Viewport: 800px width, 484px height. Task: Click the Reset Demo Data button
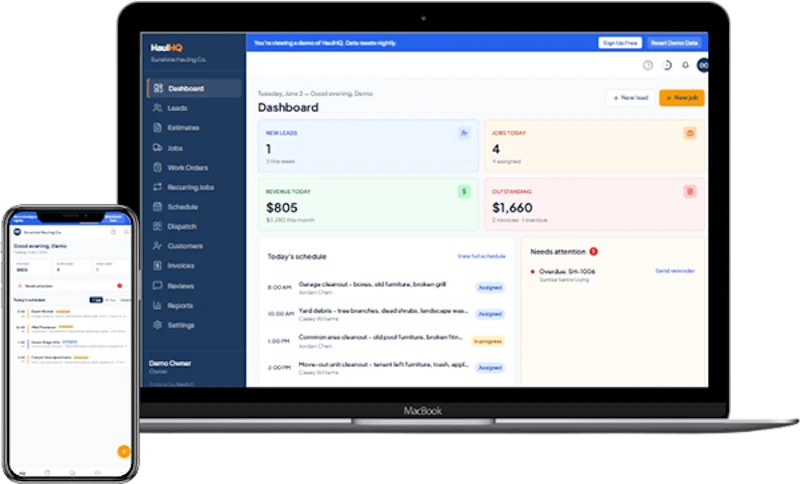point(674,43)
